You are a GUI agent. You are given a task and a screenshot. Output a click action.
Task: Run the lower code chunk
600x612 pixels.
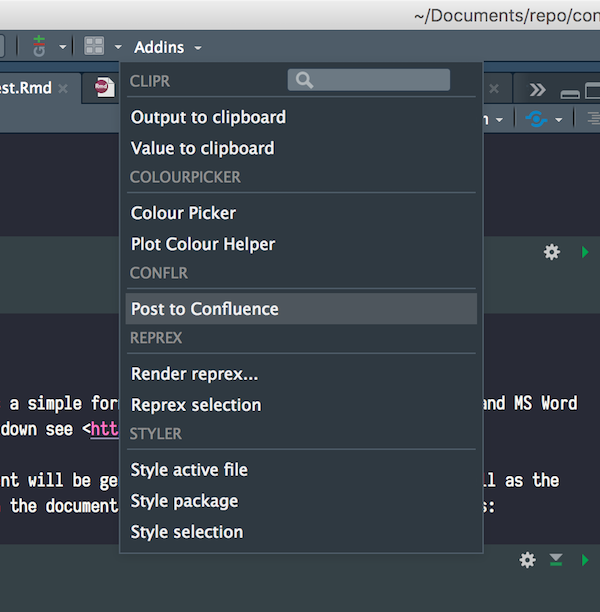click(x=585, y=560)
